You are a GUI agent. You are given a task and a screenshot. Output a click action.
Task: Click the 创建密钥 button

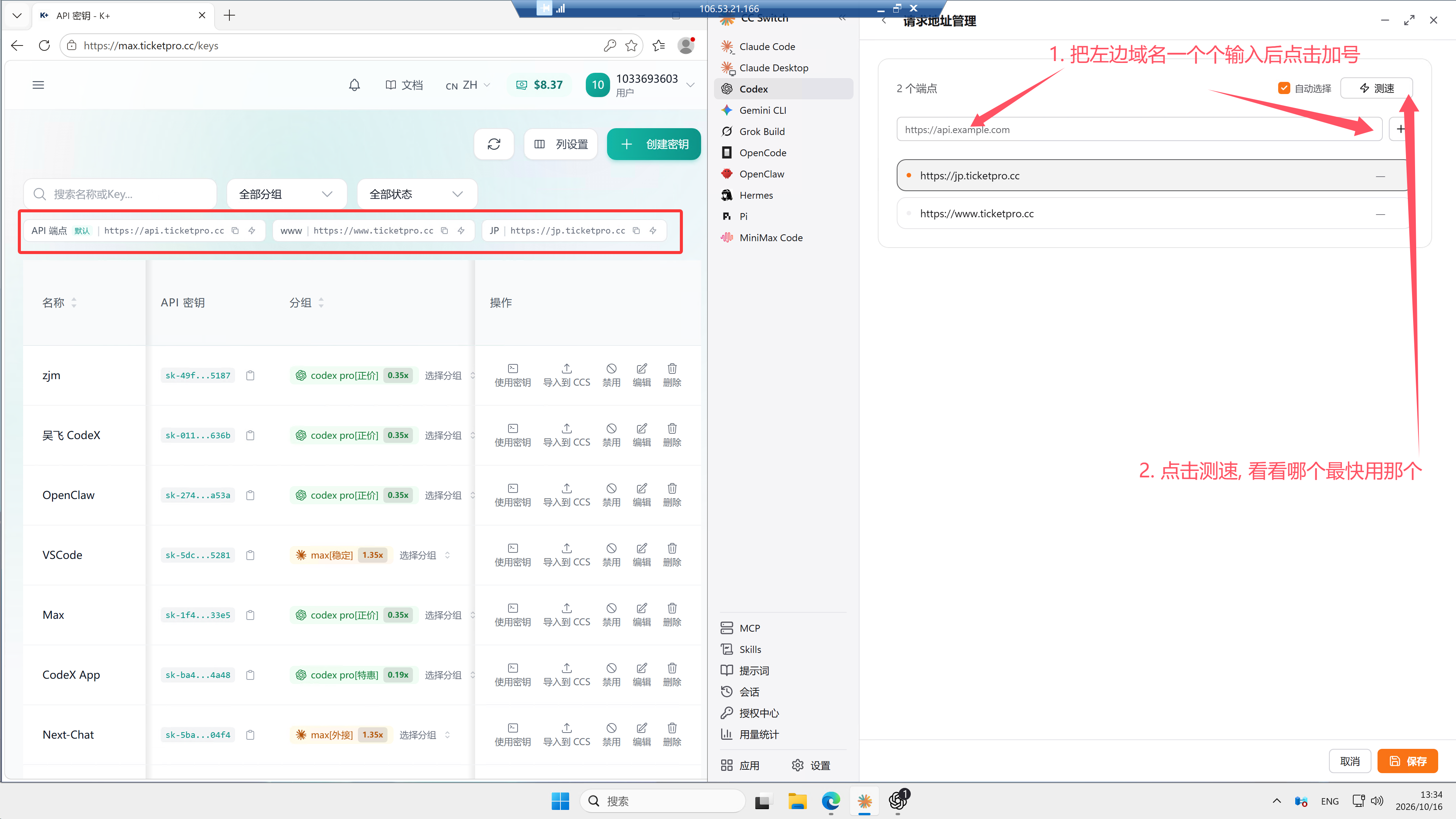pyautogui.click(x=654, y=144)
